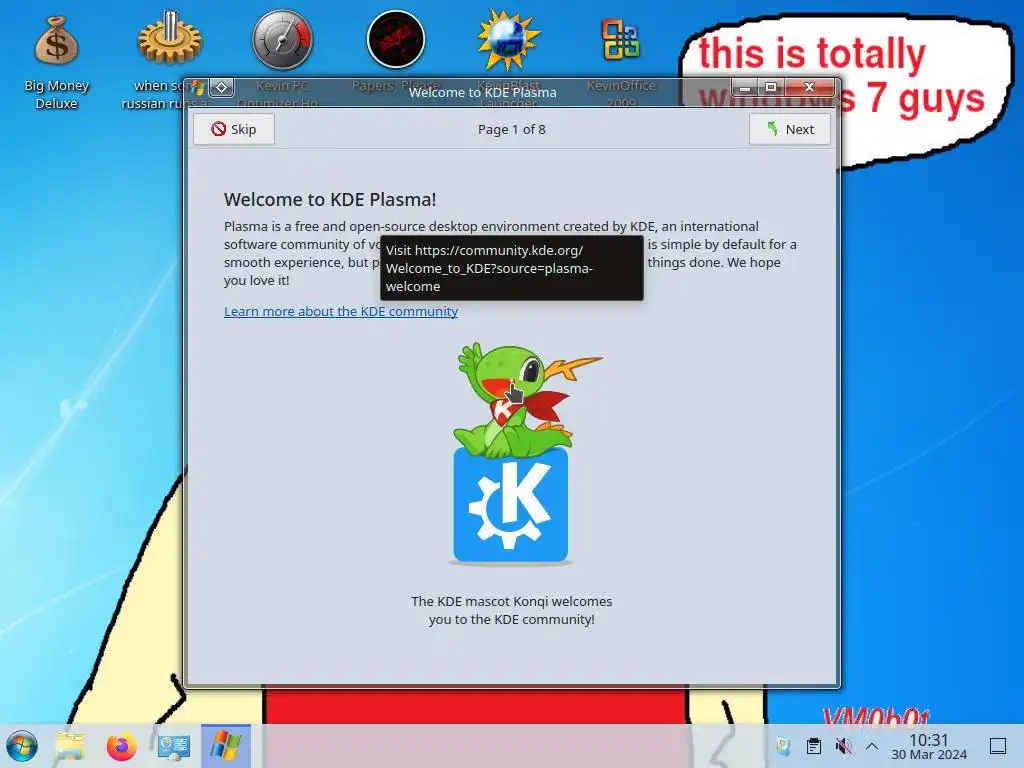
Task: Close the Welcome to KDE Plasma window
Action: click(x=810, y=87)
